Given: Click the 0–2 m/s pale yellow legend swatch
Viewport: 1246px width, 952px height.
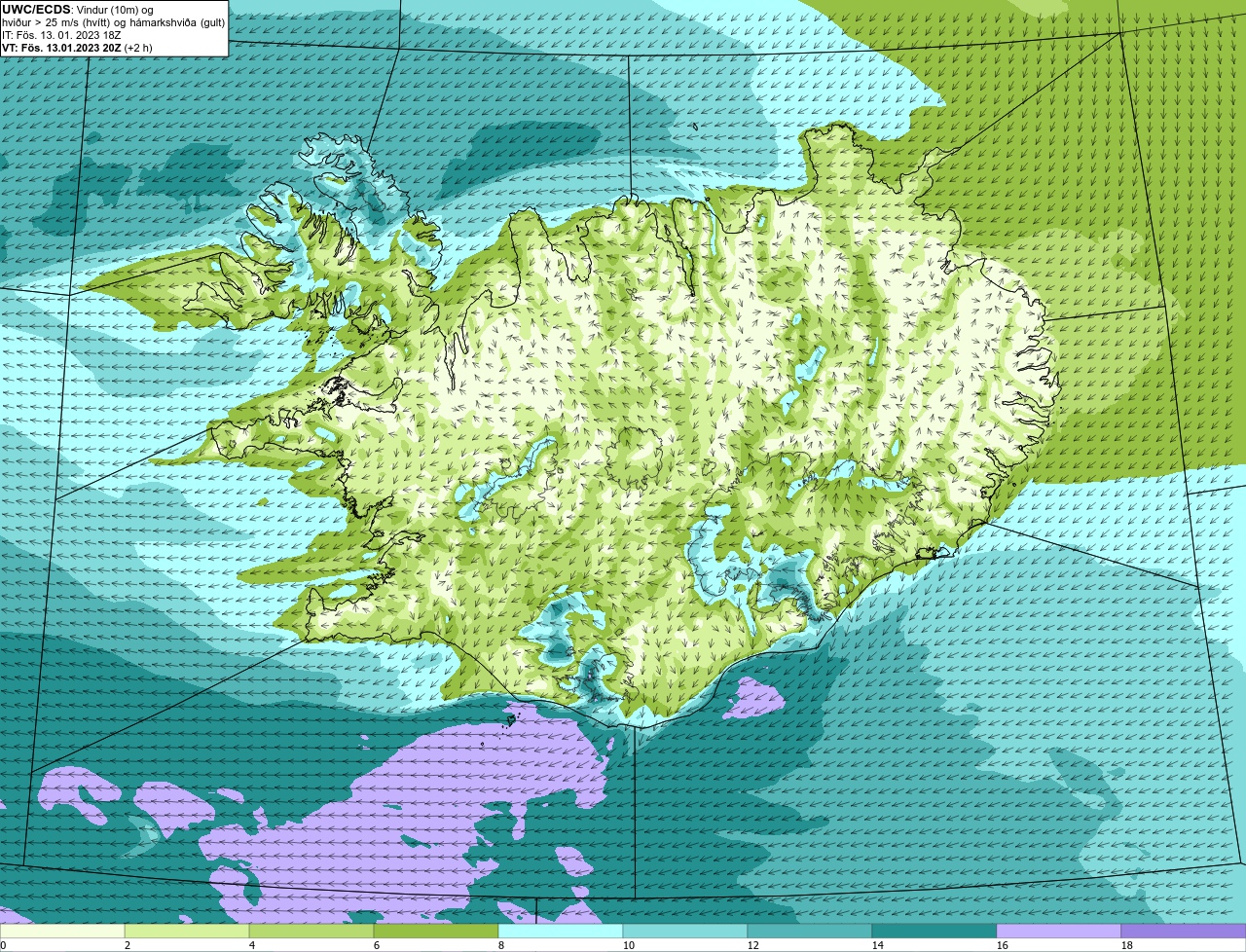Looking at the screenshot, I should (62, 932).
